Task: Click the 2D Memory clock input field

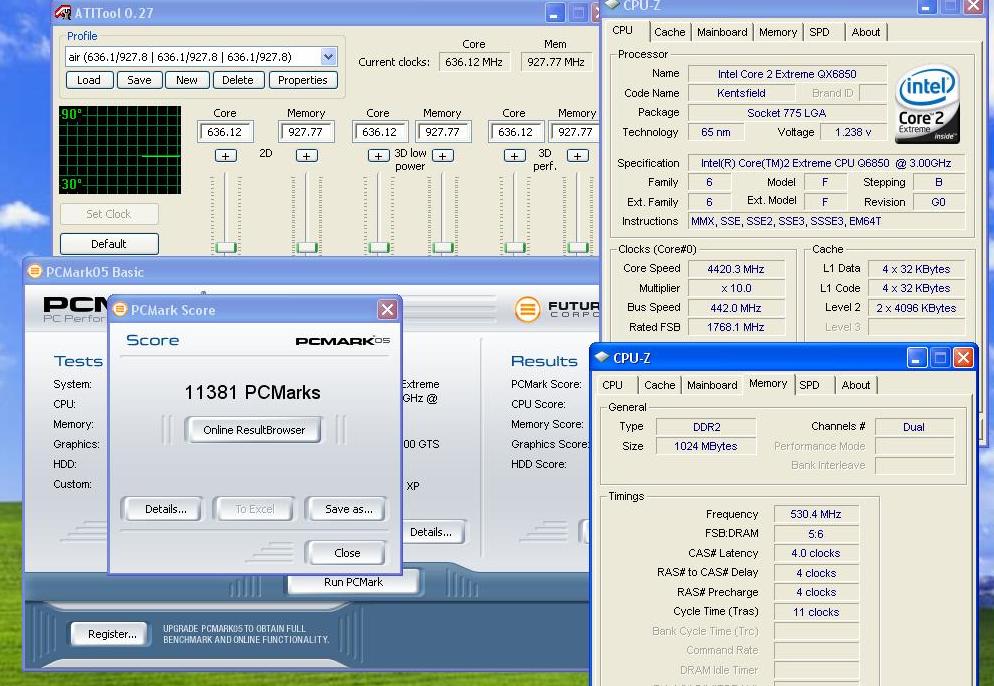Action: [x=306, y=132]
